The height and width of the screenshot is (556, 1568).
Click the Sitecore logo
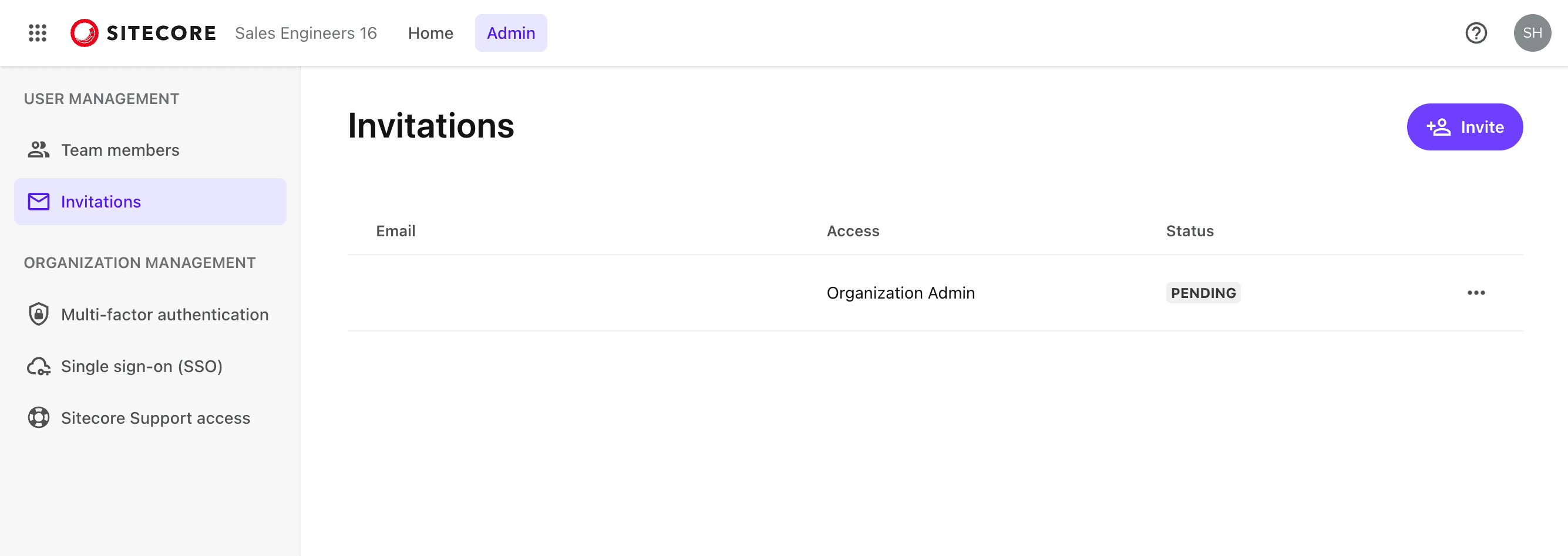pos(143,33)
